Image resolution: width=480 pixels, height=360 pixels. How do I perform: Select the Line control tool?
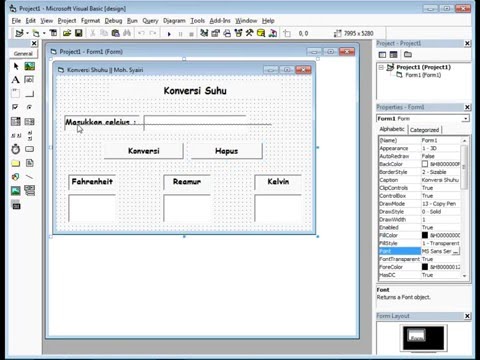(29, 177)
